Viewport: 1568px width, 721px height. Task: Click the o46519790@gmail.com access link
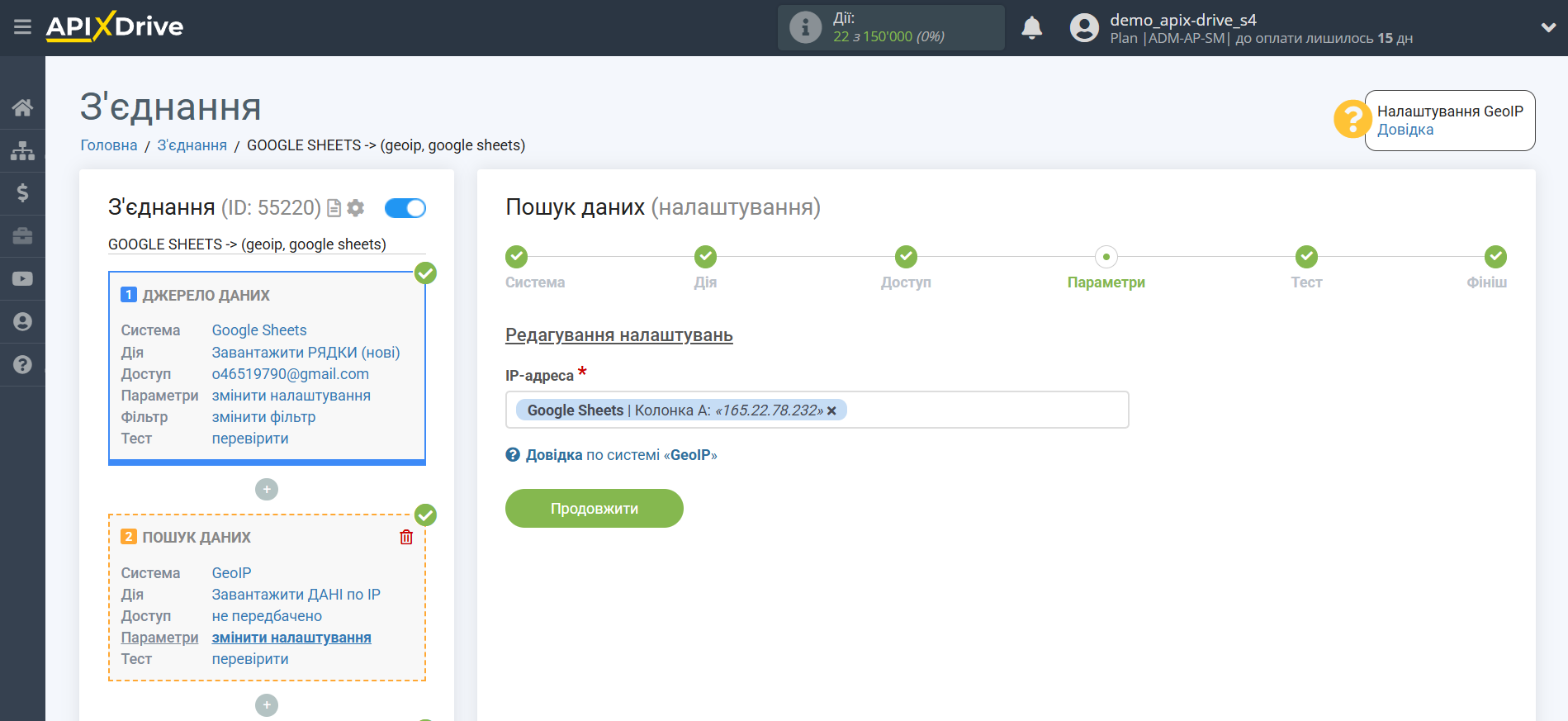pos(291,374)
